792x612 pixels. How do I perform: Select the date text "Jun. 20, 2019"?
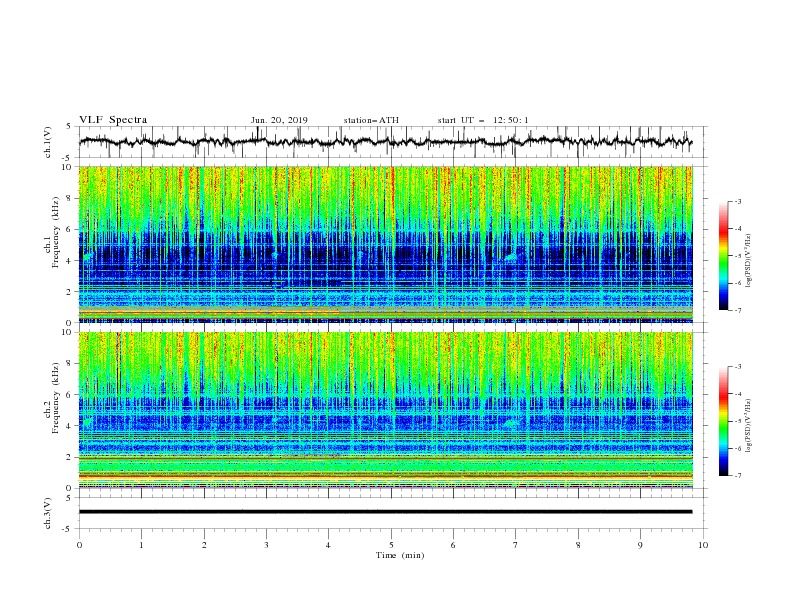(279, 120)
